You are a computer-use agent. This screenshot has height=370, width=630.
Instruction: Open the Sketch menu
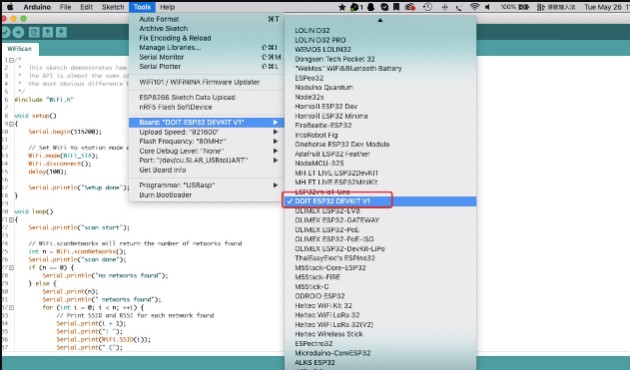[x=113, y=7]
